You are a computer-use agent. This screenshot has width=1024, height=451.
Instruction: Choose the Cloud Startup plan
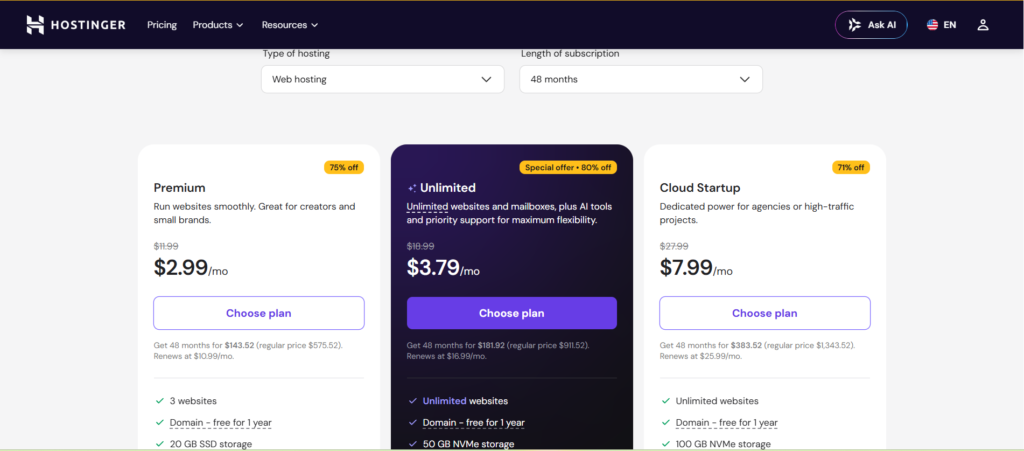coord(765,313)
